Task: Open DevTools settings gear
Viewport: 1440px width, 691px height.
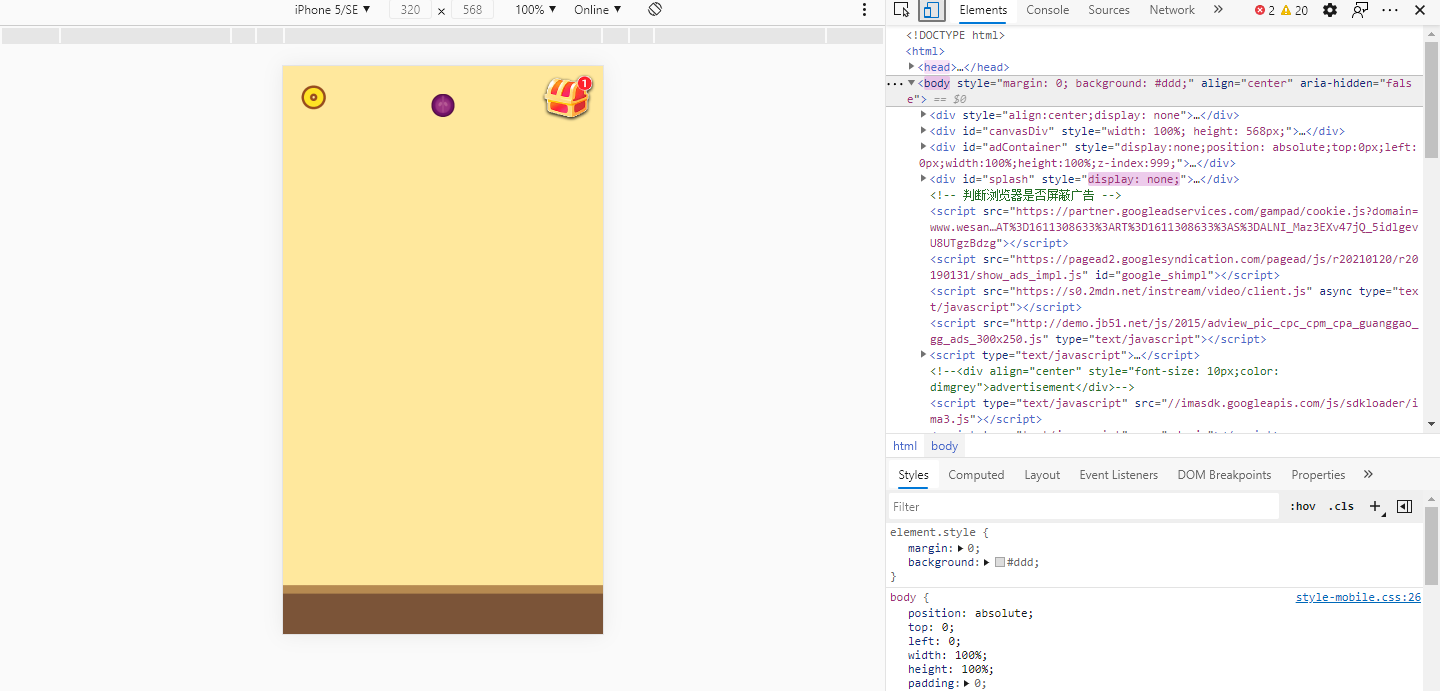Action: click(x=1329, y=10)
